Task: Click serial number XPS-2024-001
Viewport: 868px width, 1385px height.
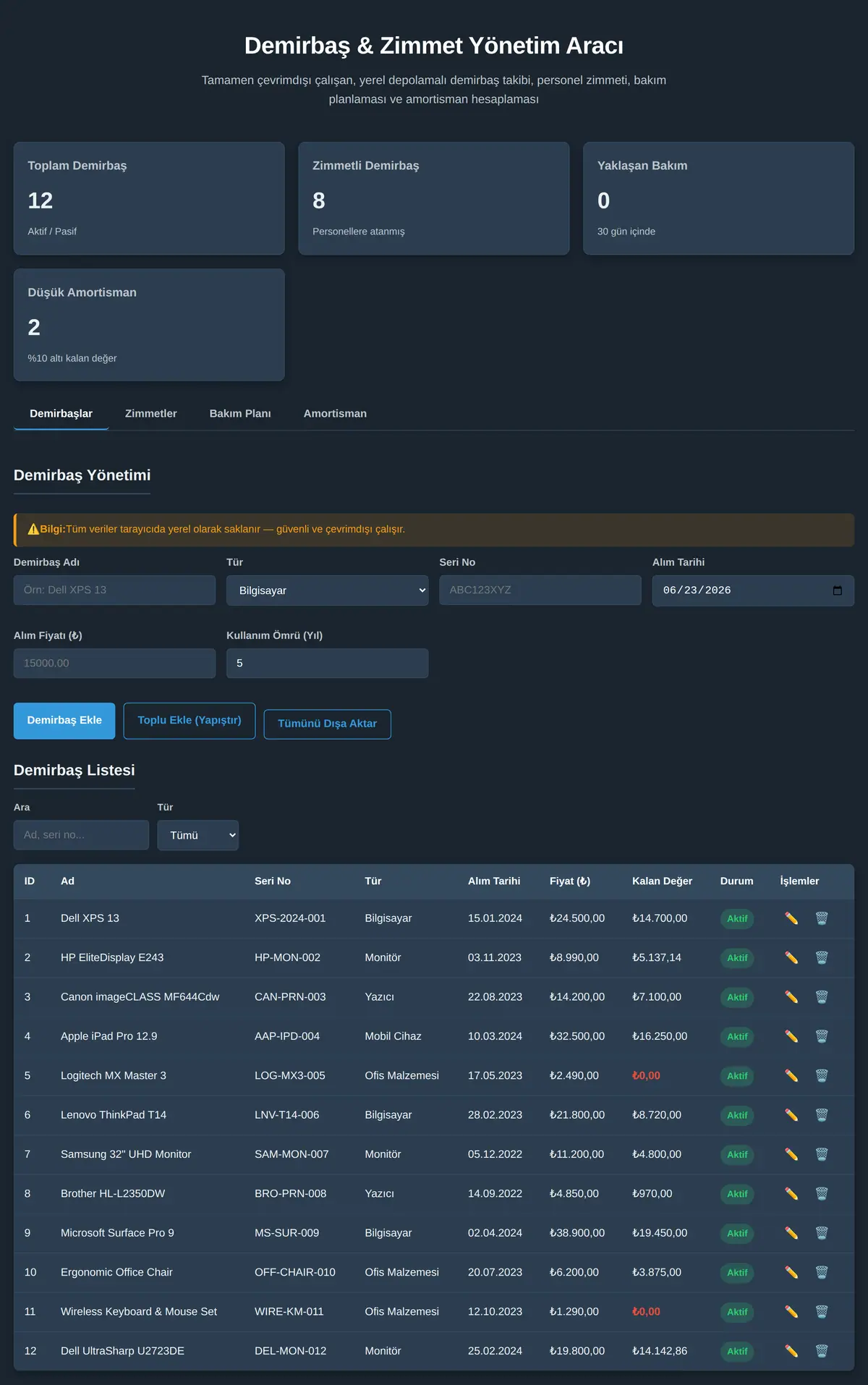Action: (290, 918)
